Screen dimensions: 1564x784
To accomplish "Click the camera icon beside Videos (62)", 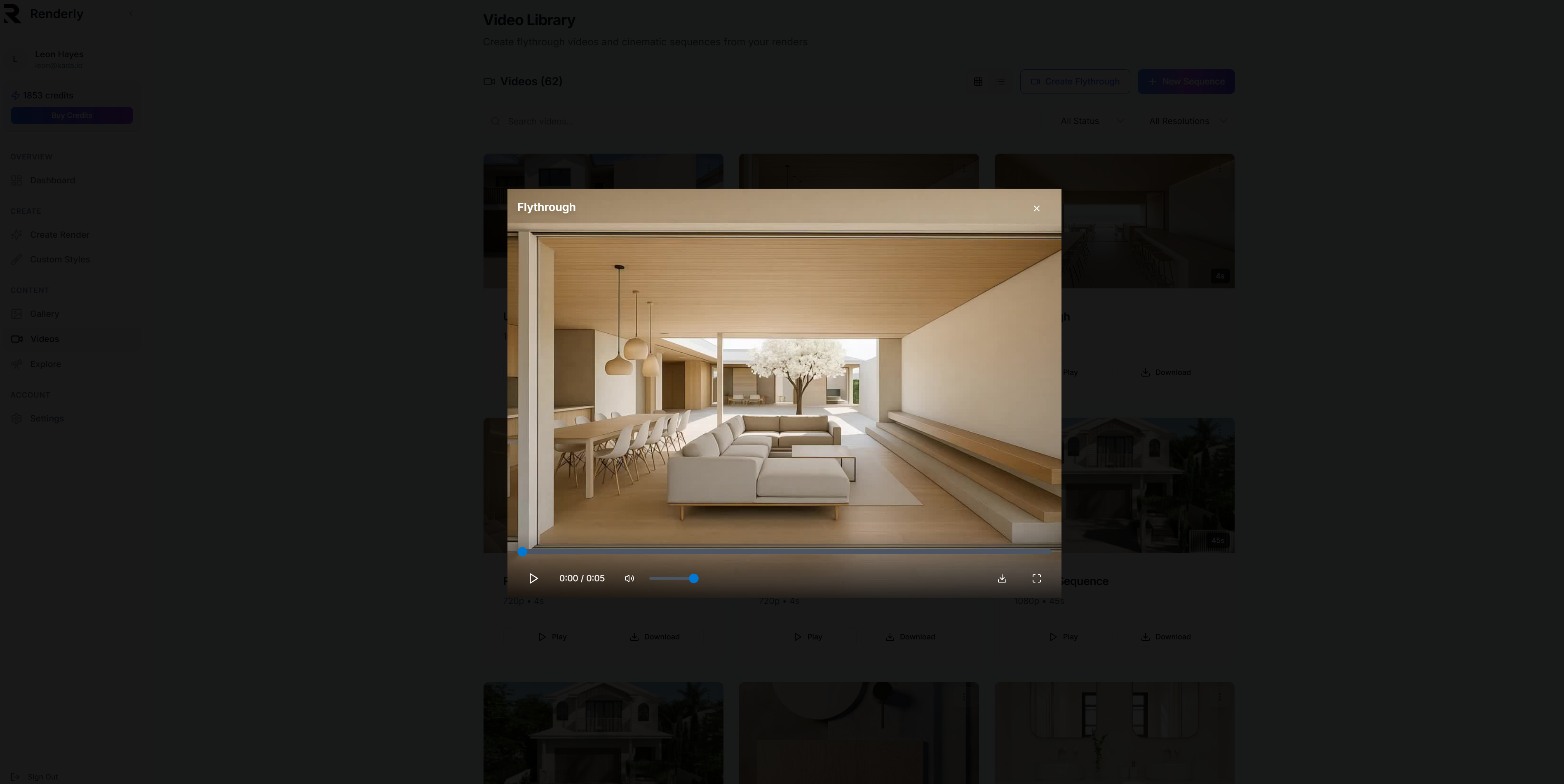I will (x=489, y=81).
